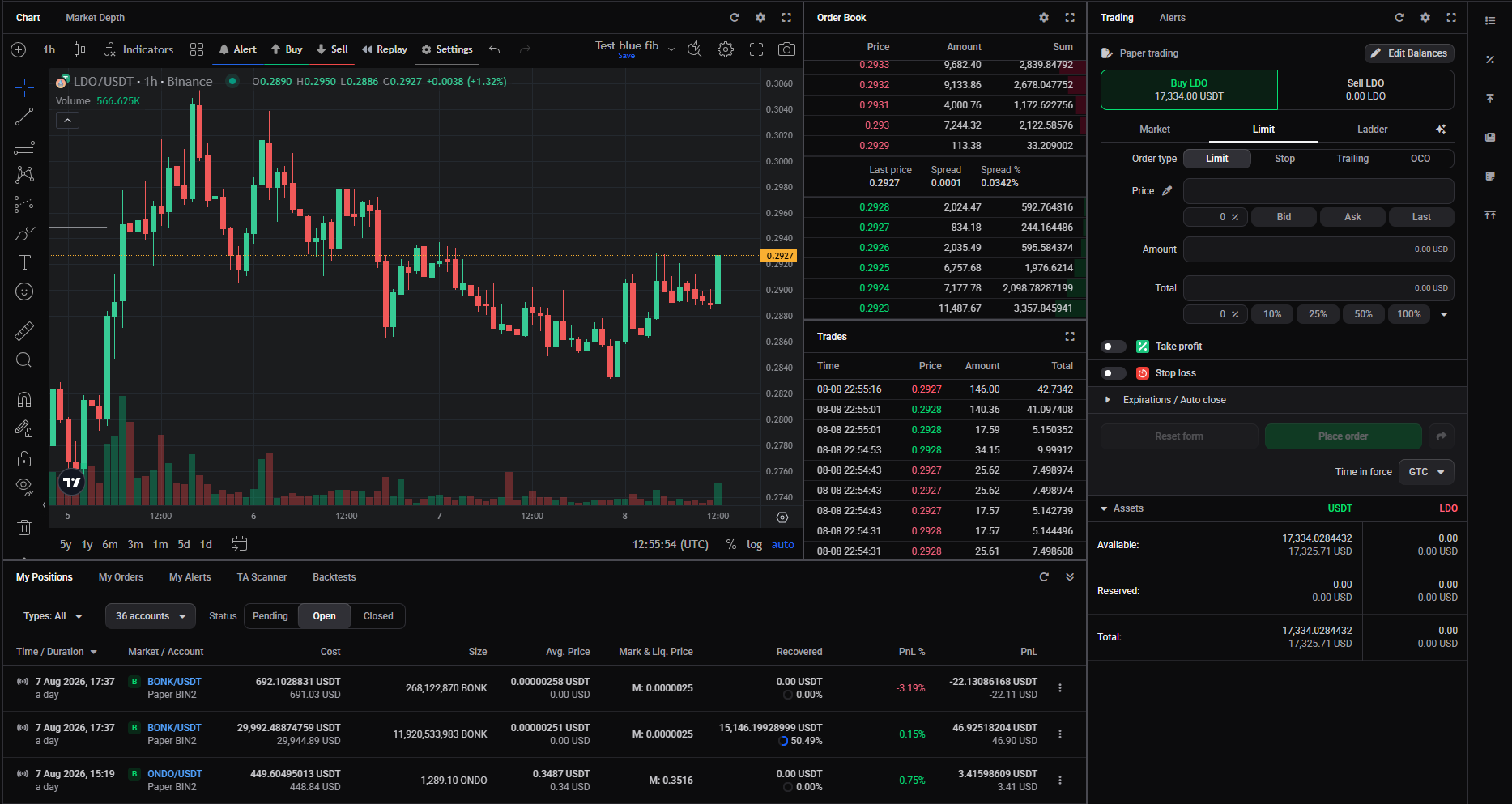Screen dimensions: 1512x804
Task: Select the brush drawing tool
Action: coord(24,234)
